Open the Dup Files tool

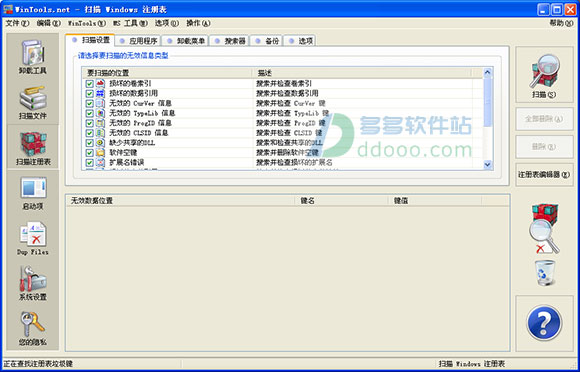click(x=33, y=239)
